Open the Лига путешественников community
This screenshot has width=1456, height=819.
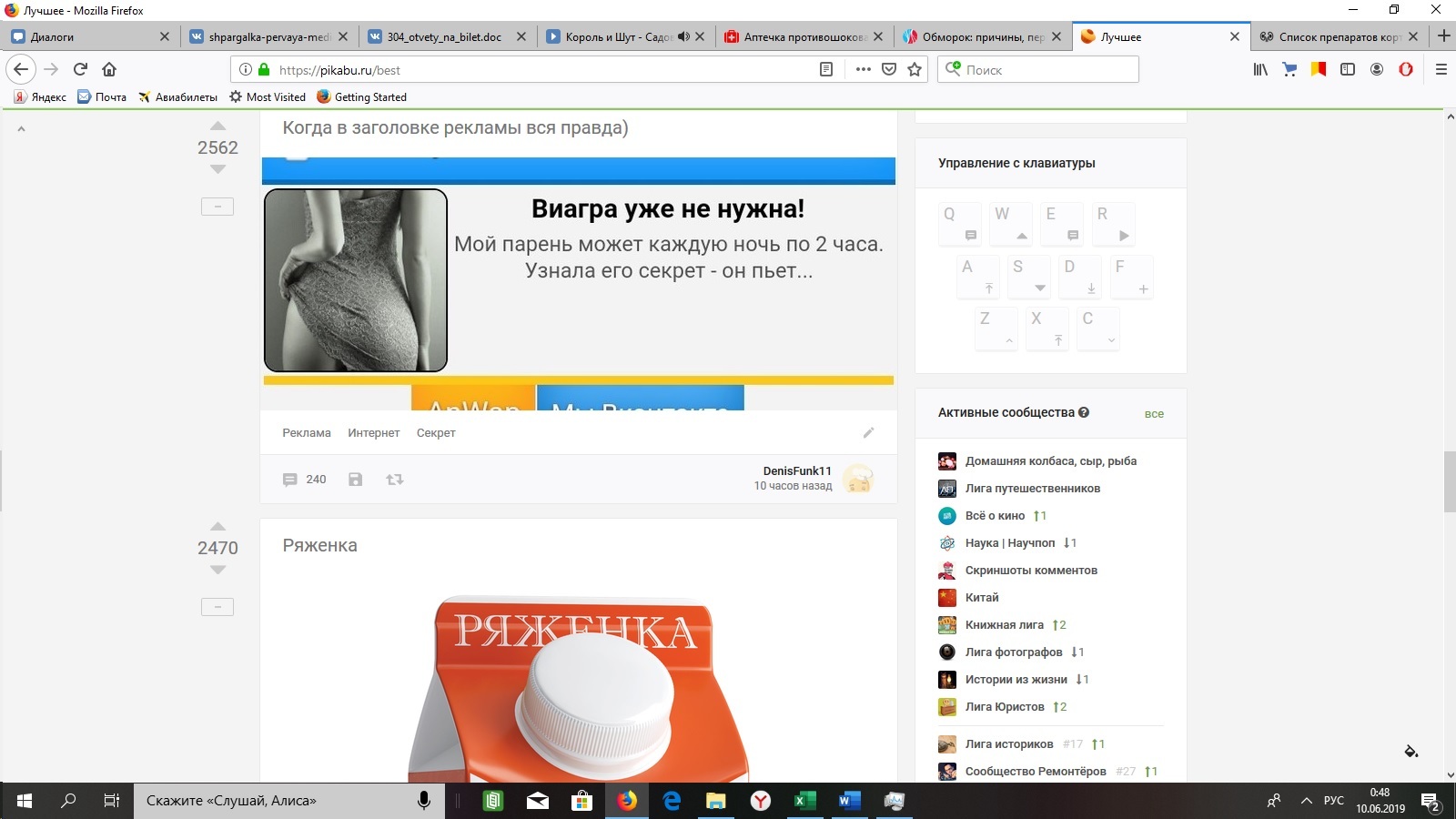point(1032,489)
